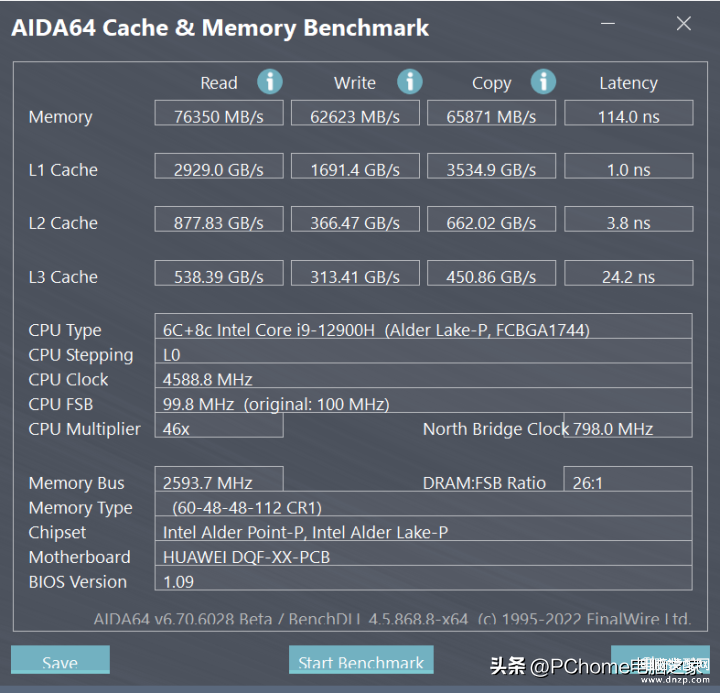Click the Read info icon

(x=270, y=82)
